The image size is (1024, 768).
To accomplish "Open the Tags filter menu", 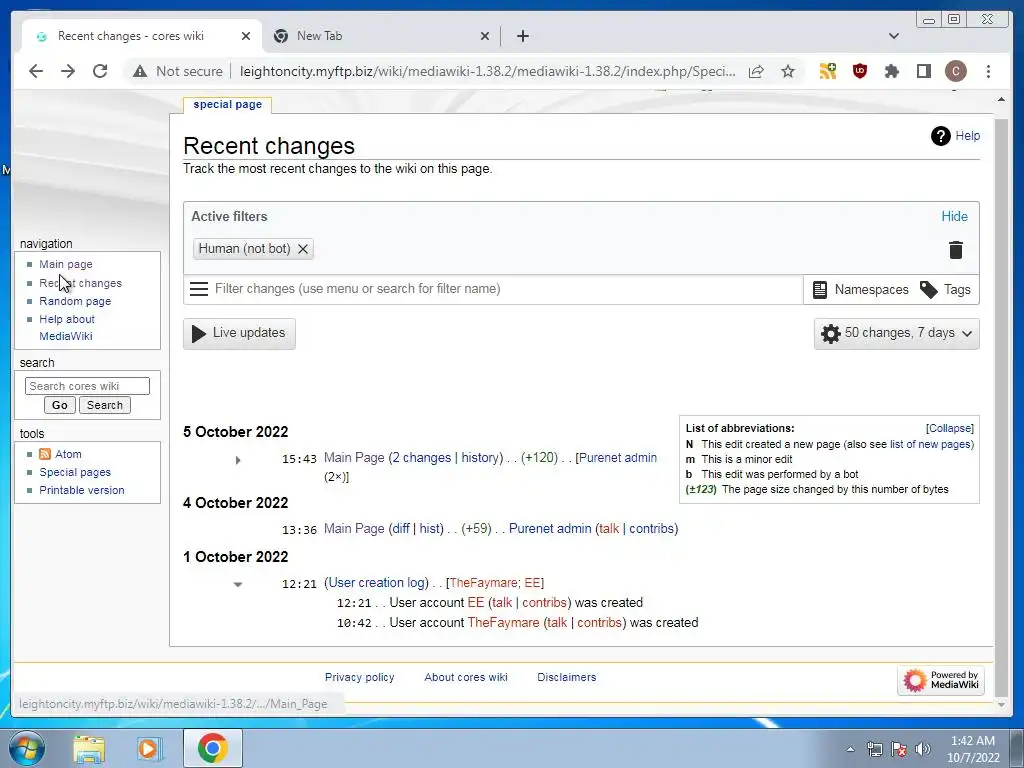I will [x=945, y=289].
